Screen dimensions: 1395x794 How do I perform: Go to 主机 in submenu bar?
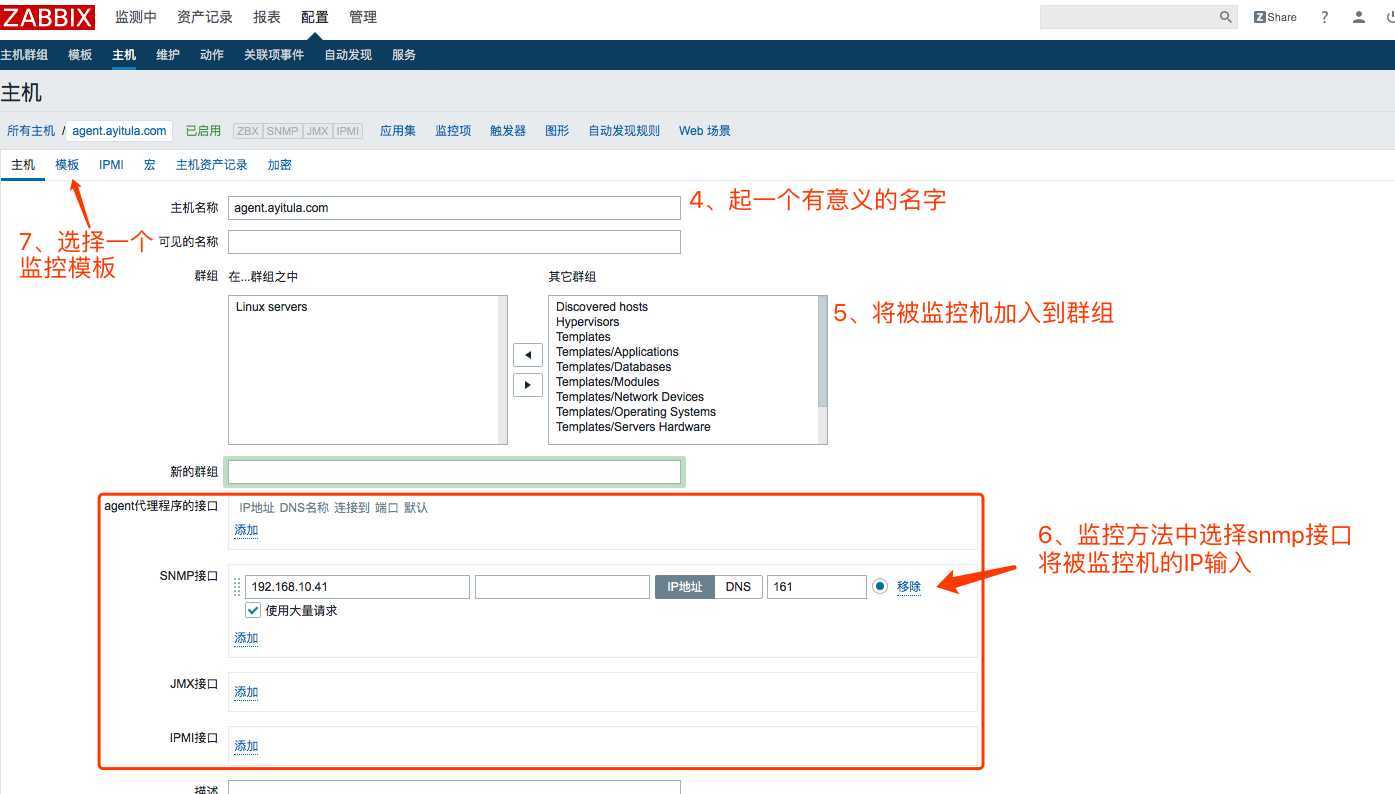(x=124, y=55)
